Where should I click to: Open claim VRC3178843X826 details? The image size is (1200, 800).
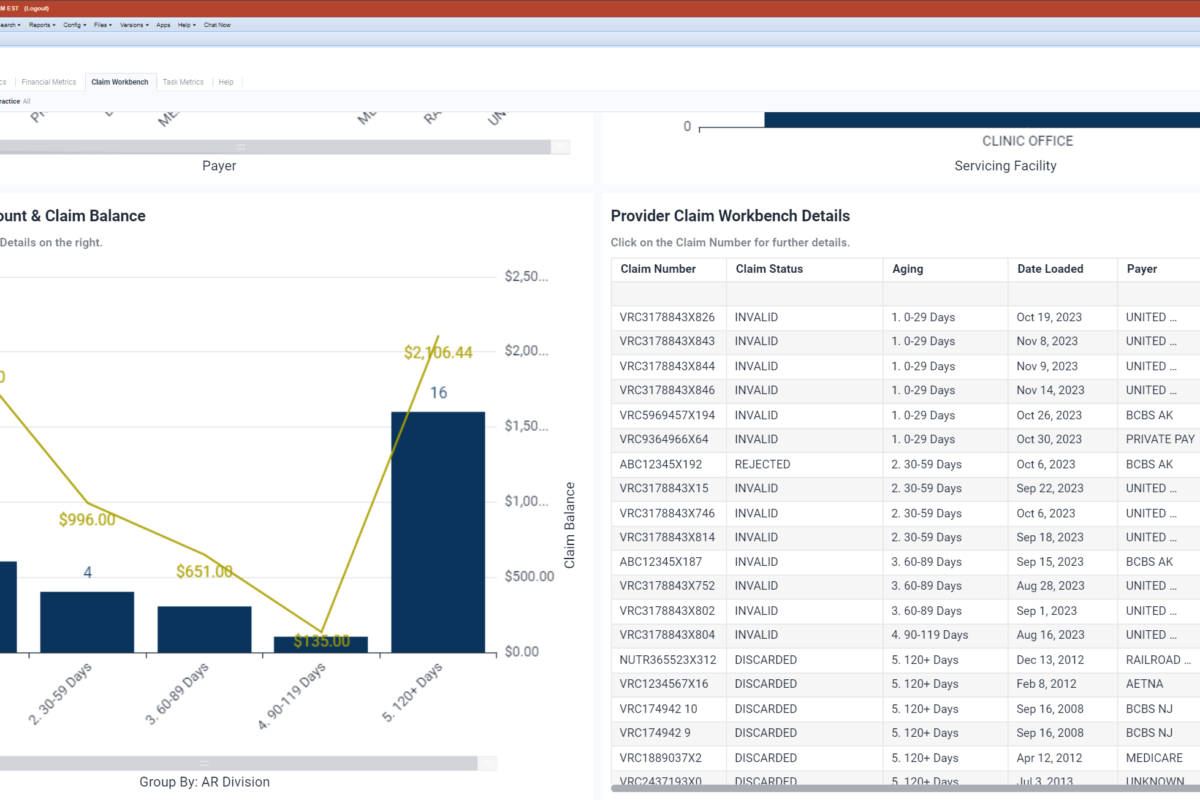pos(667,317)
